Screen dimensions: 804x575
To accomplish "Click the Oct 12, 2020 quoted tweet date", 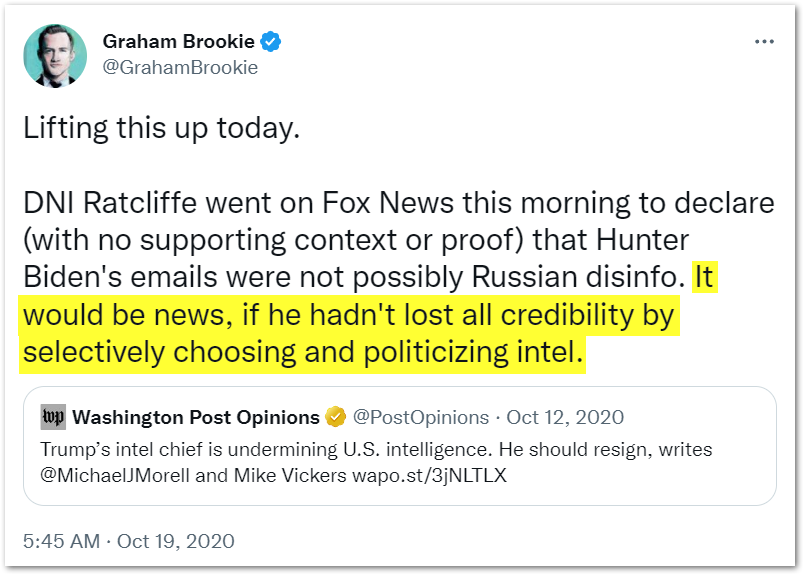I will (564, 417).
